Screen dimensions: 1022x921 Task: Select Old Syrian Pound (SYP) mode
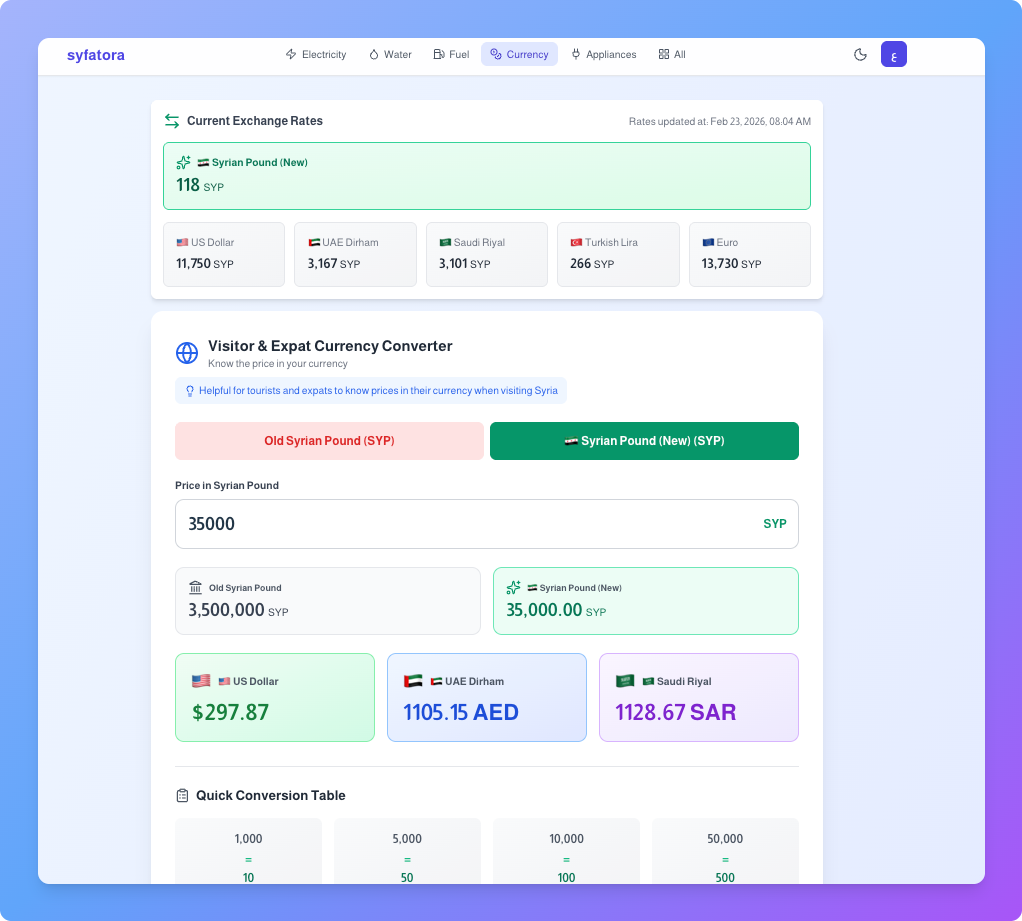click(x=329, y=441)
